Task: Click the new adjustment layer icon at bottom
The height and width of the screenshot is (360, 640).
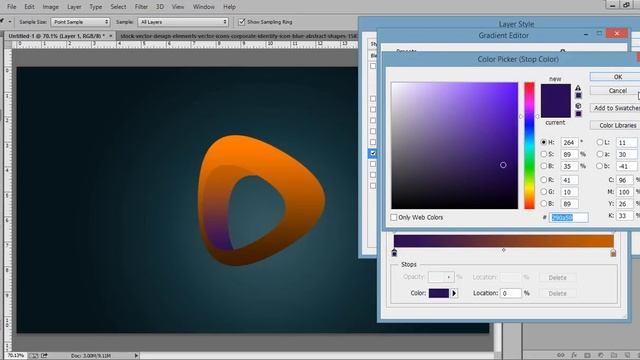Action: point(600,356)
